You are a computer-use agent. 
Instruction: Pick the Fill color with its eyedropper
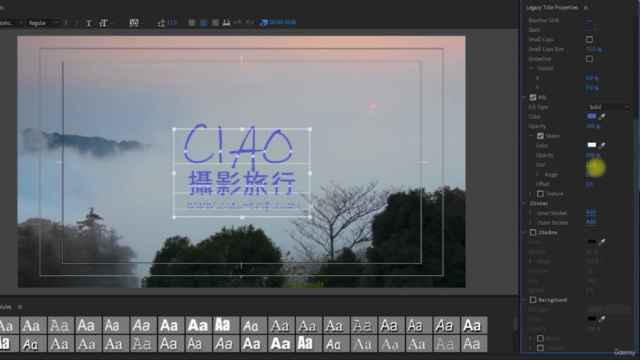click(602, 116)
